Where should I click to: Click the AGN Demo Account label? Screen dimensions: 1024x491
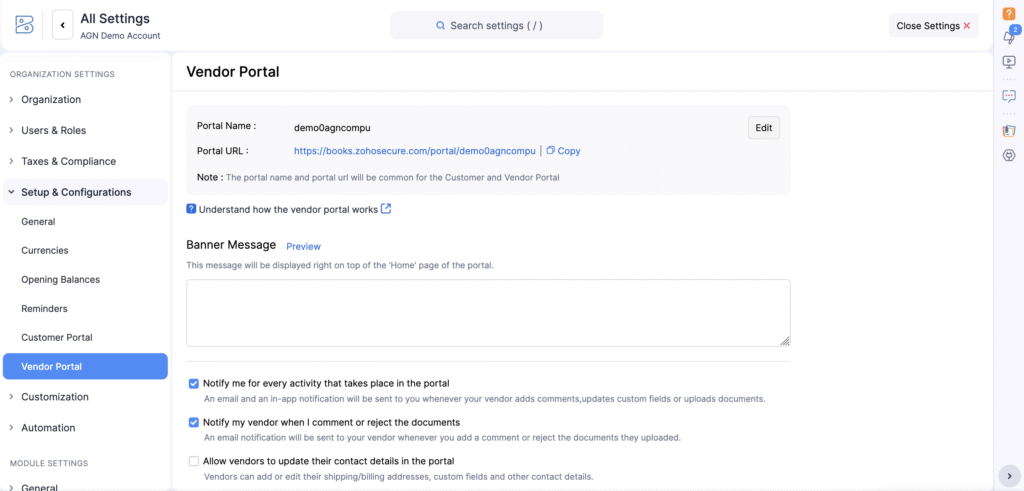point(120,36)
